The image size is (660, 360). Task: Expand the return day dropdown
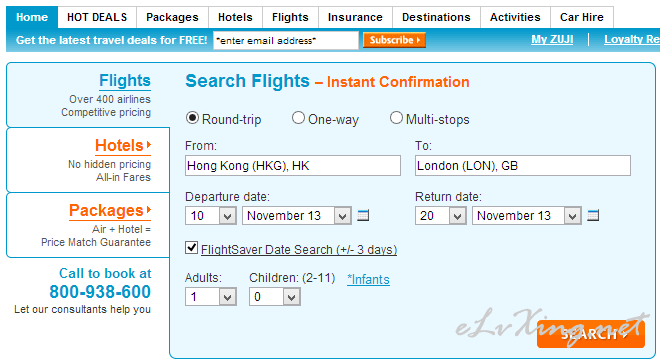click(x=441, y=216)
